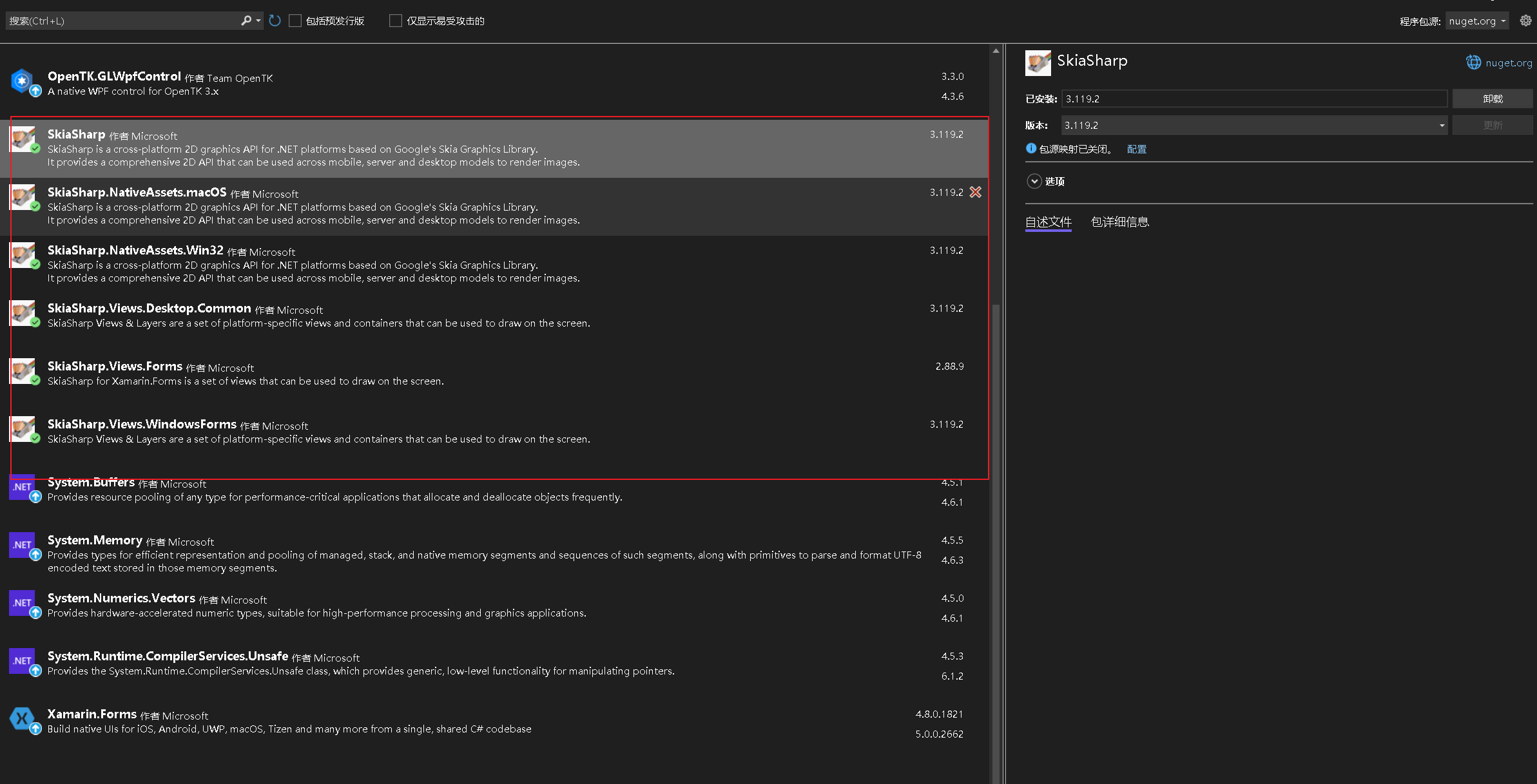Select the System.Buffers package name

coord(91,482)
